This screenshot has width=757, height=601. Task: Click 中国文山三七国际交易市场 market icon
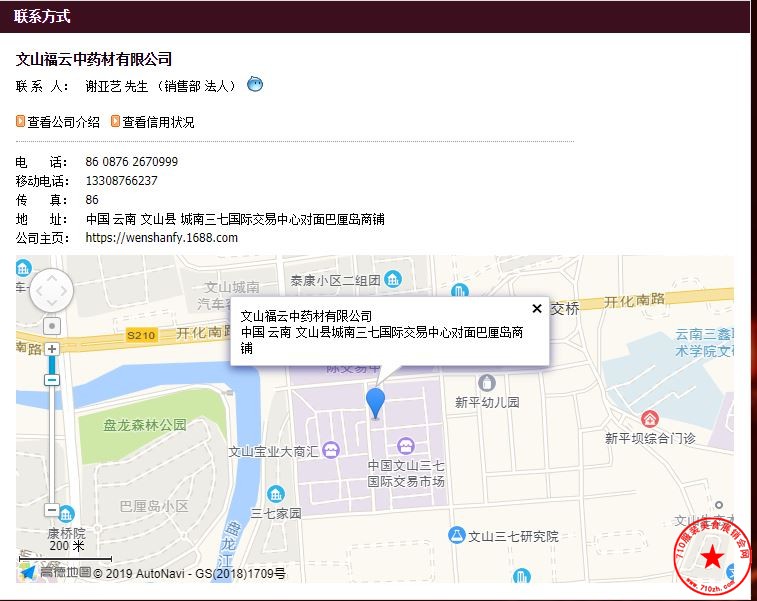[x=406, y=446]
